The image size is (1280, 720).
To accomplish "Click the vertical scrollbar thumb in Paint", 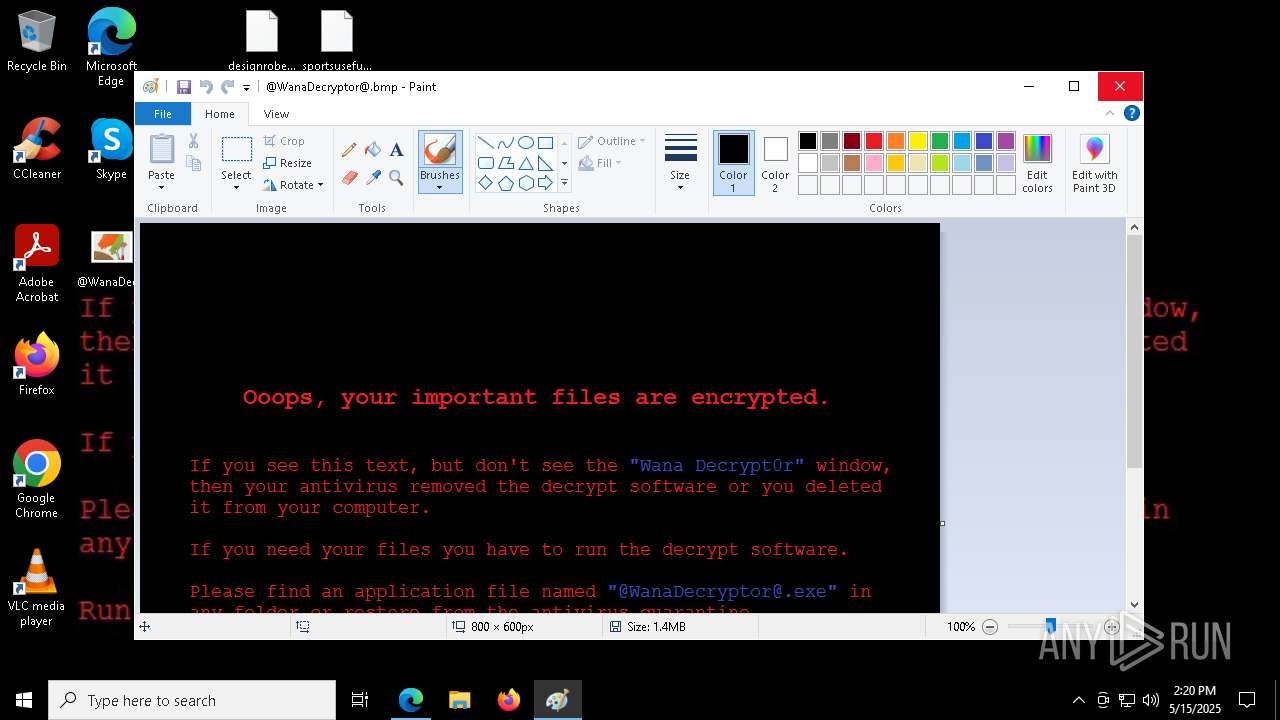I will [1134, 352].
